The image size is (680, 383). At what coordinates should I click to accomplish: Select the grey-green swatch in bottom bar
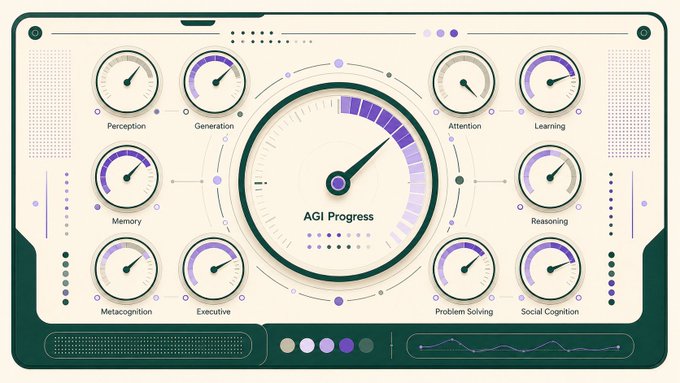tap(366, 346)
